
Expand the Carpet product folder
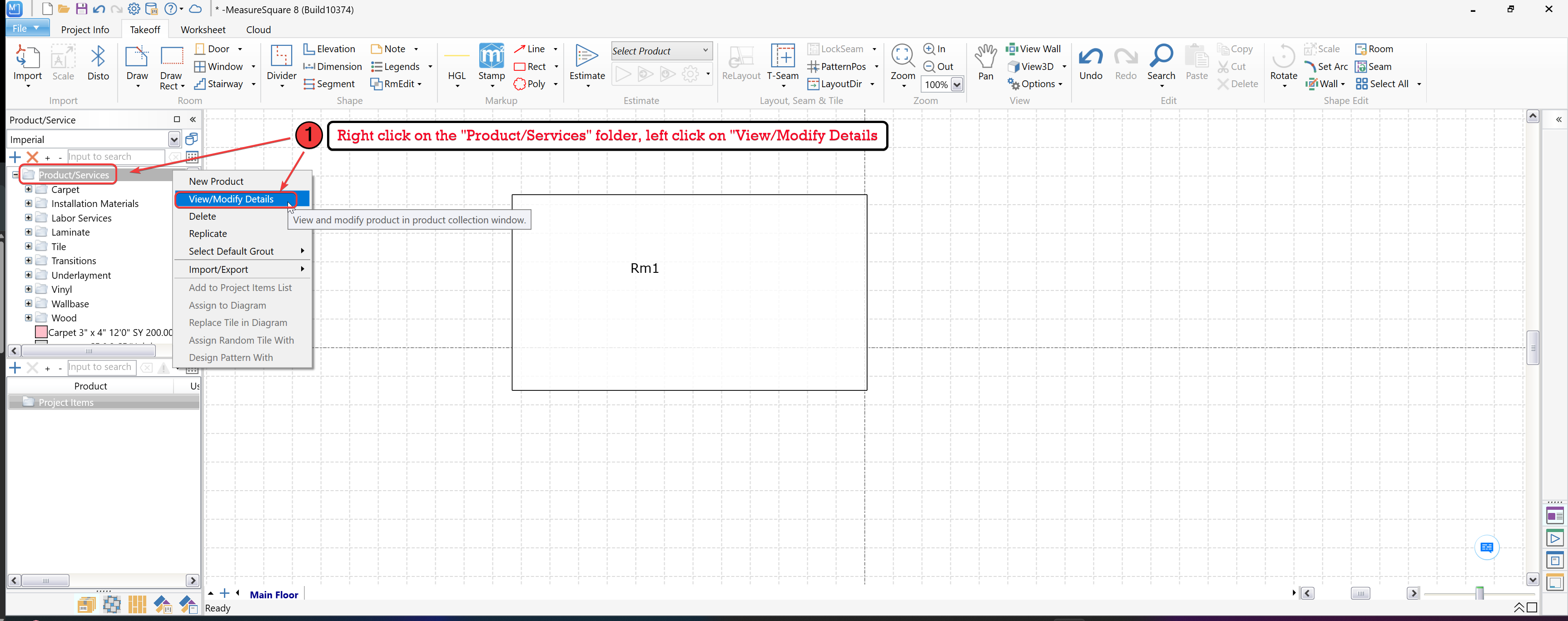(x=28, y=189)
